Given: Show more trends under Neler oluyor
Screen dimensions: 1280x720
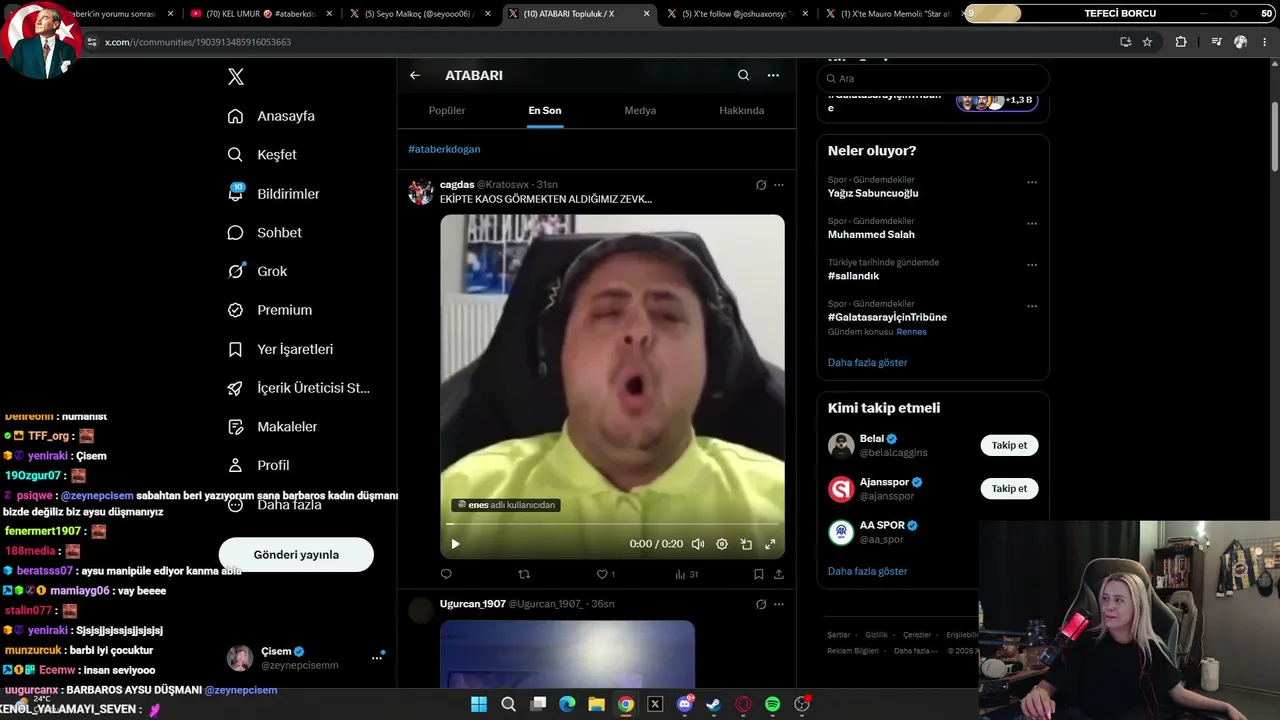Looking at the screenshot, I should [x=868, y=363].
